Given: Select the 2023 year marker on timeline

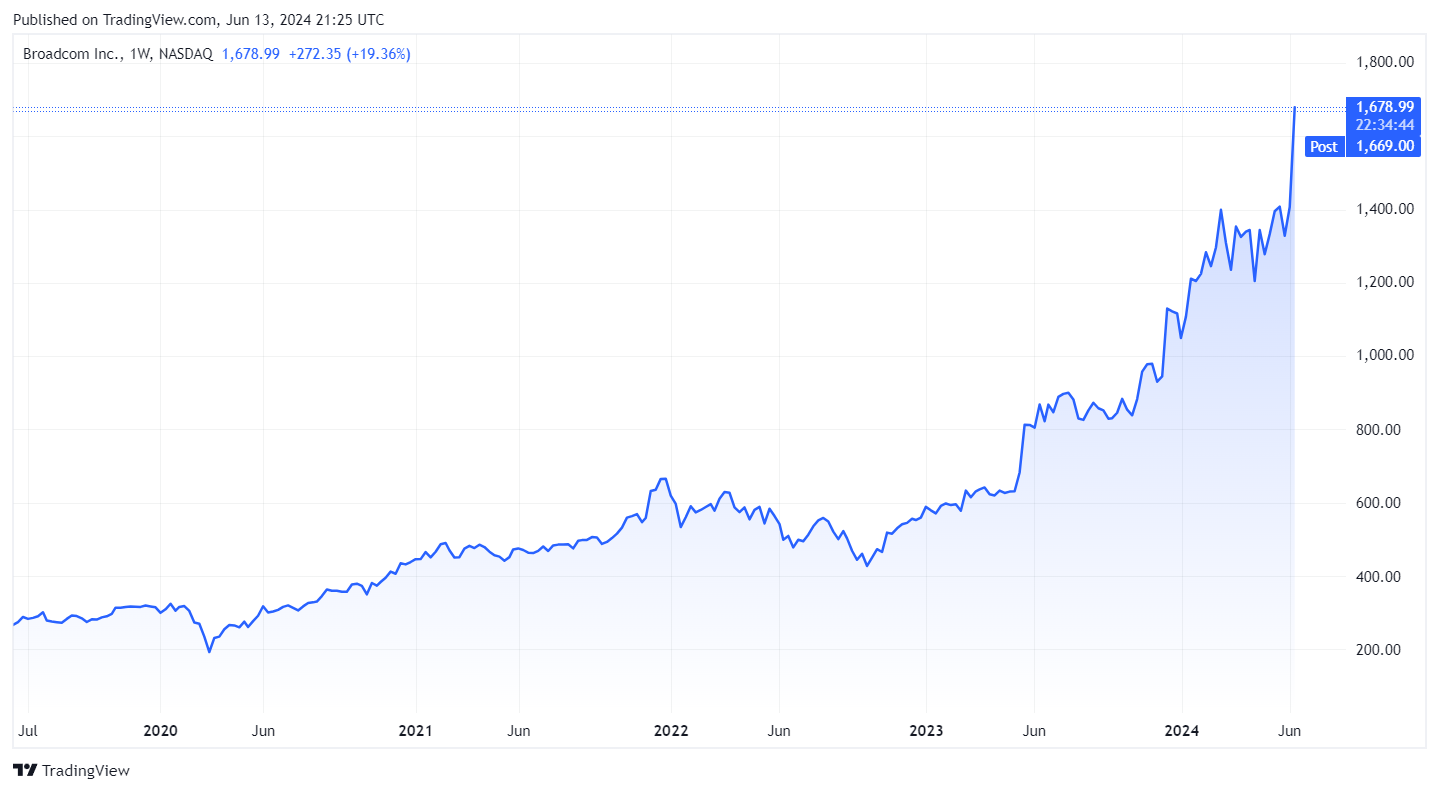Looking at the screenshot, I should pyautogui.click(x=926, y=731).
